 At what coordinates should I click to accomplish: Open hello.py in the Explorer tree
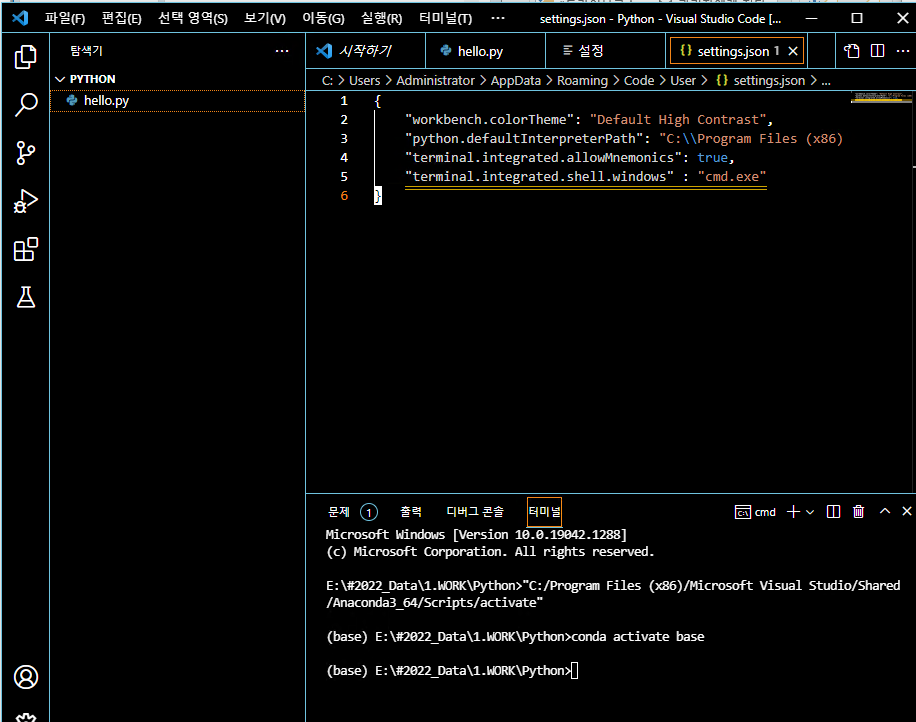coord(178,100)
